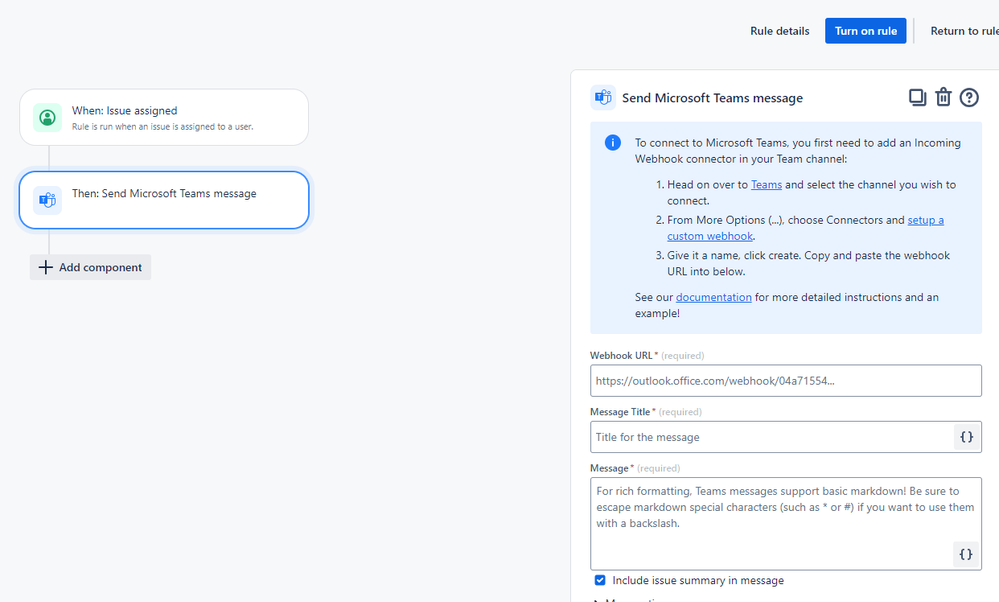Follow the setup a custom webhook link
The width and height of the screenshot is (999, 602).
(x=805, y=228)
